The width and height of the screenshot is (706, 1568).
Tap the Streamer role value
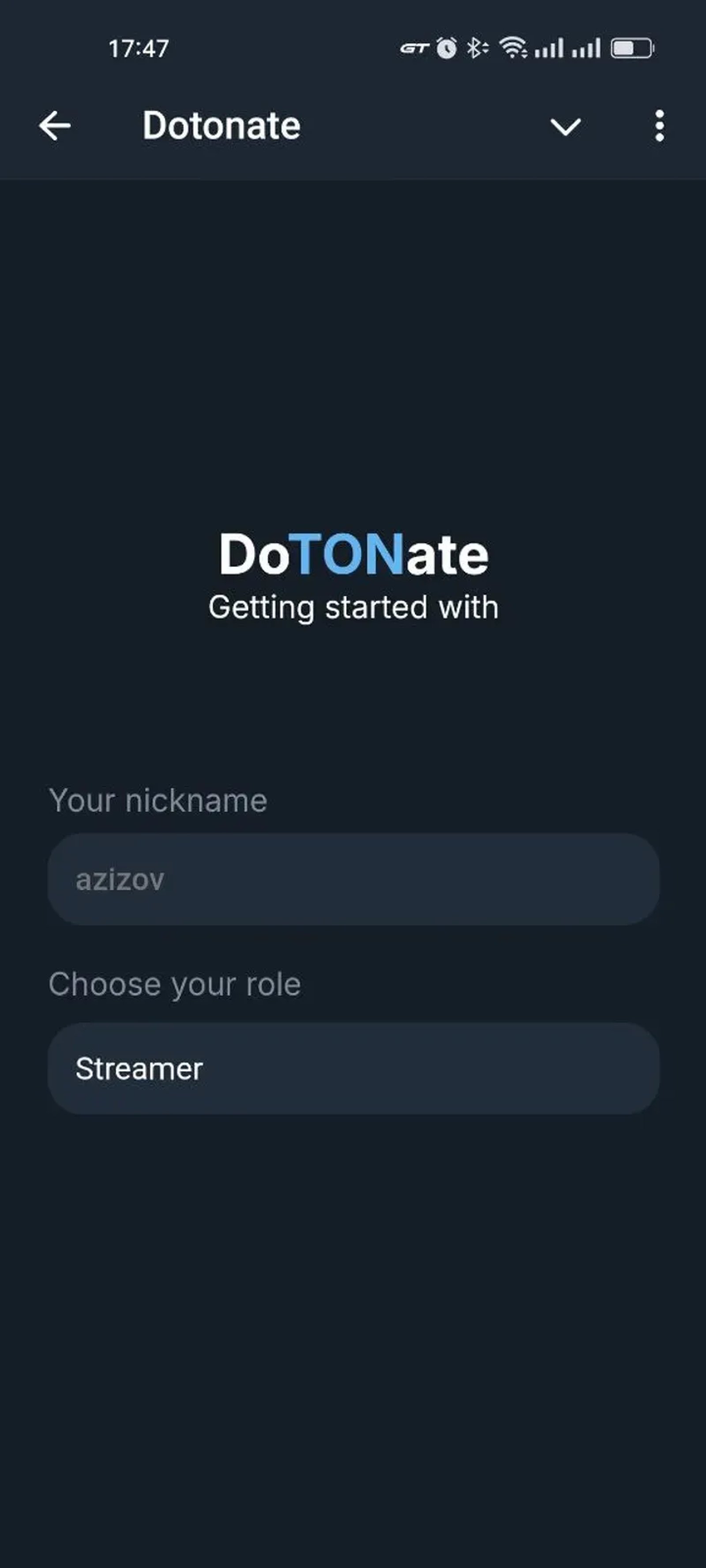pyautogui.click(x=139, y=1068)
